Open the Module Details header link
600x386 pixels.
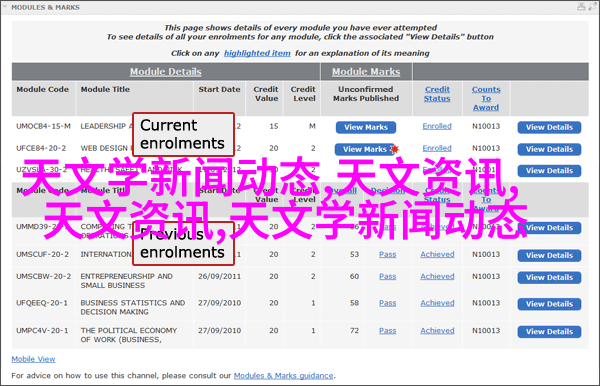tap(166, 72)
